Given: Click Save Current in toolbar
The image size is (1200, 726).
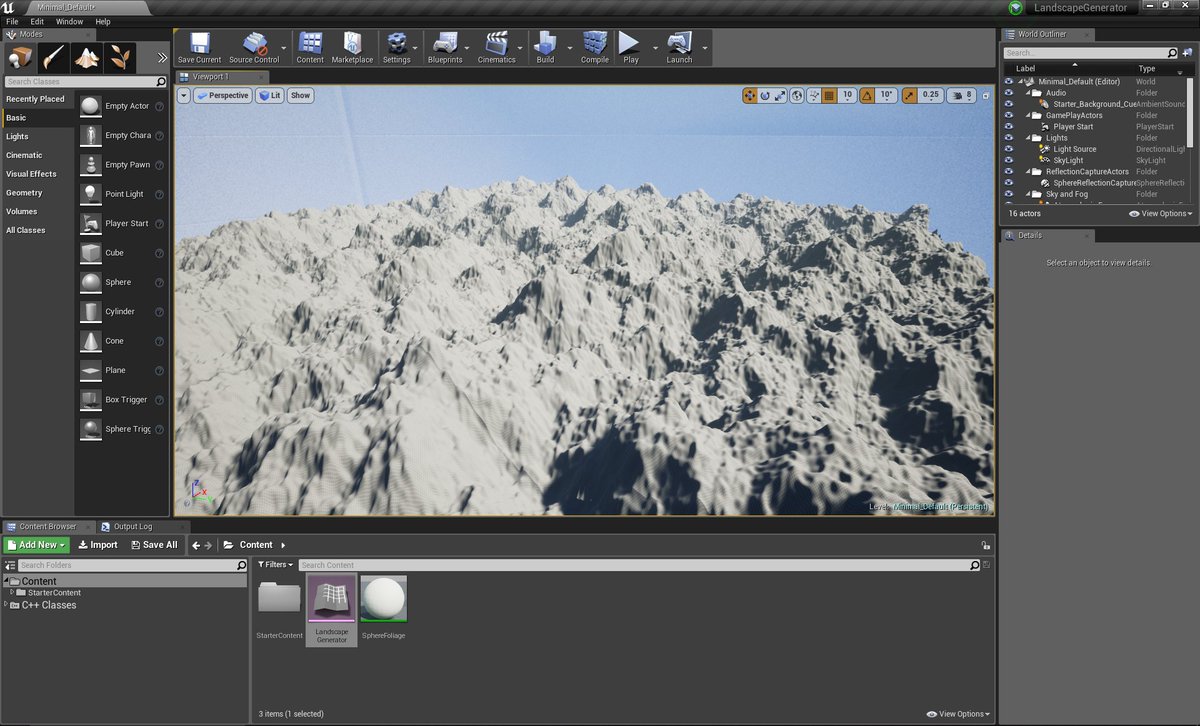Looking at the screenshot, I should coord(199,47).
